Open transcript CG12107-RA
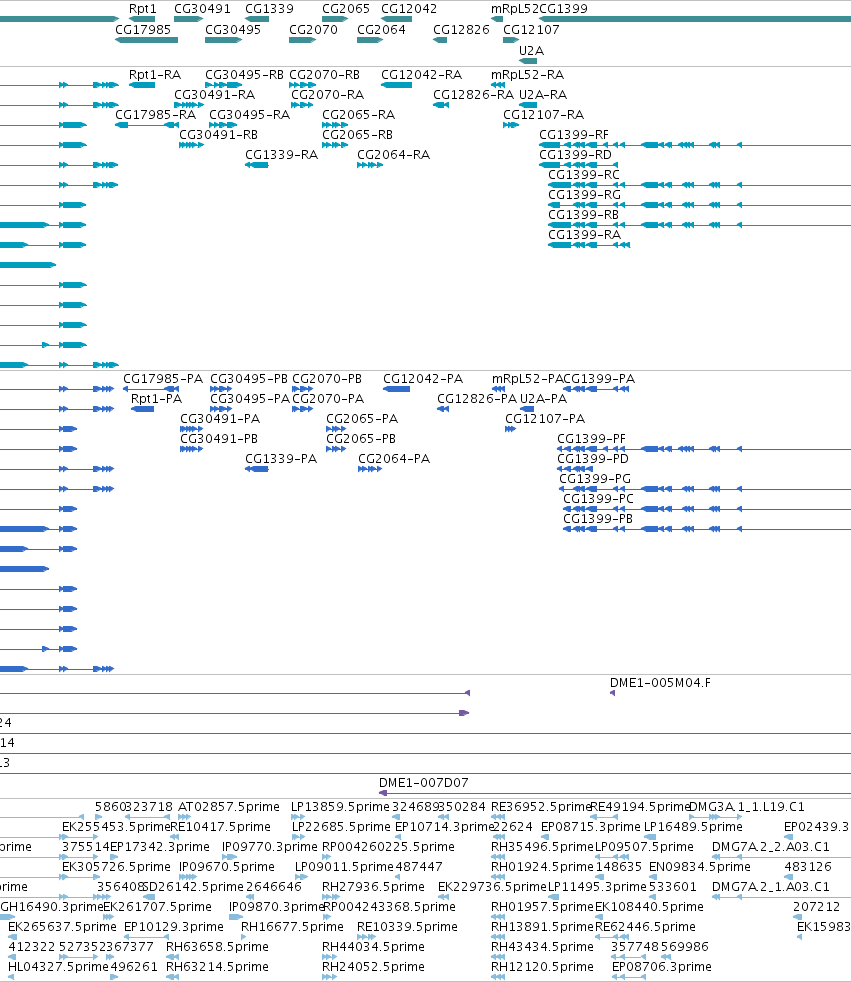Screen dimensions: 851x982 (x=511, y=125)
